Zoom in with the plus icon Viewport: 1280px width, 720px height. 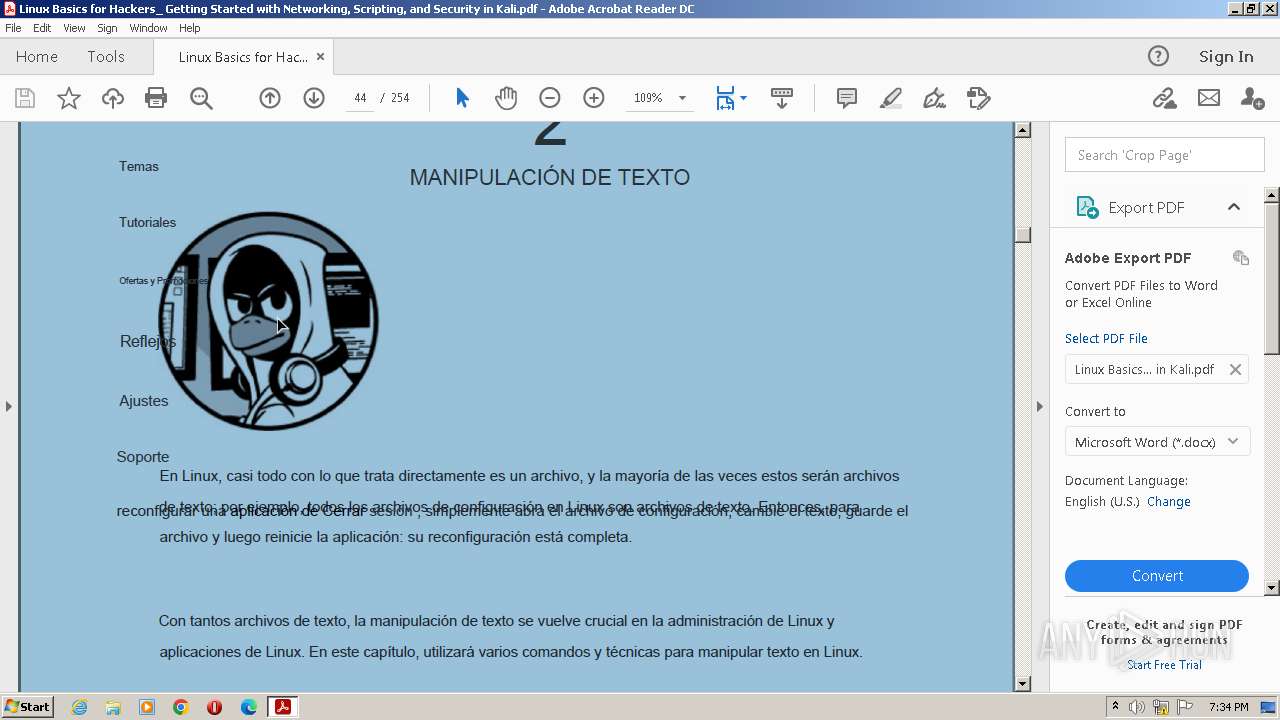pyautogui.click(x=594, y=98)
